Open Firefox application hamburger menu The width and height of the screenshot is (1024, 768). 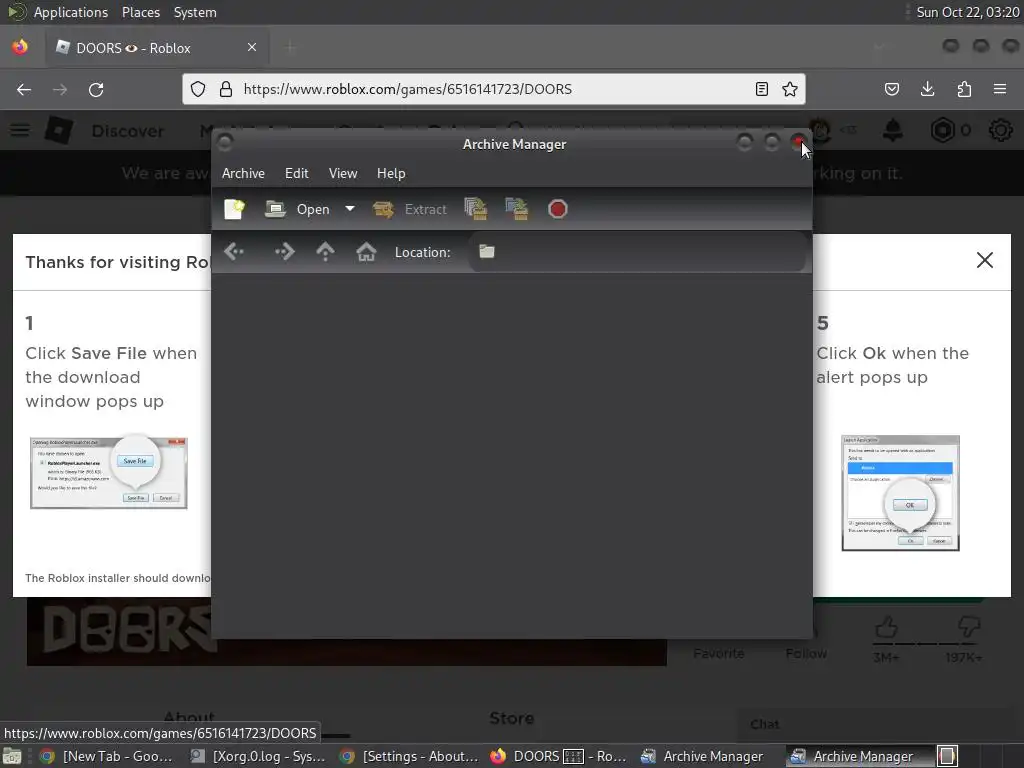[1000, 89]
